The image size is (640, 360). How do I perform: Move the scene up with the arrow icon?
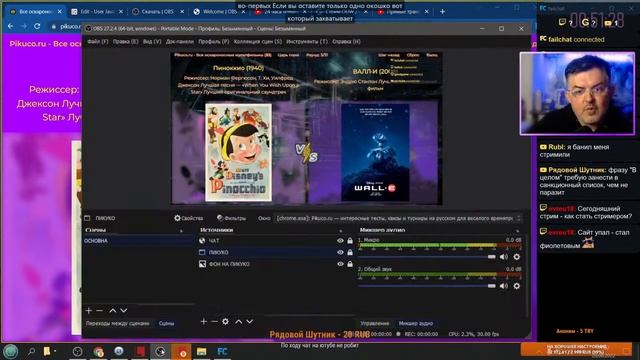coord(112,311)
